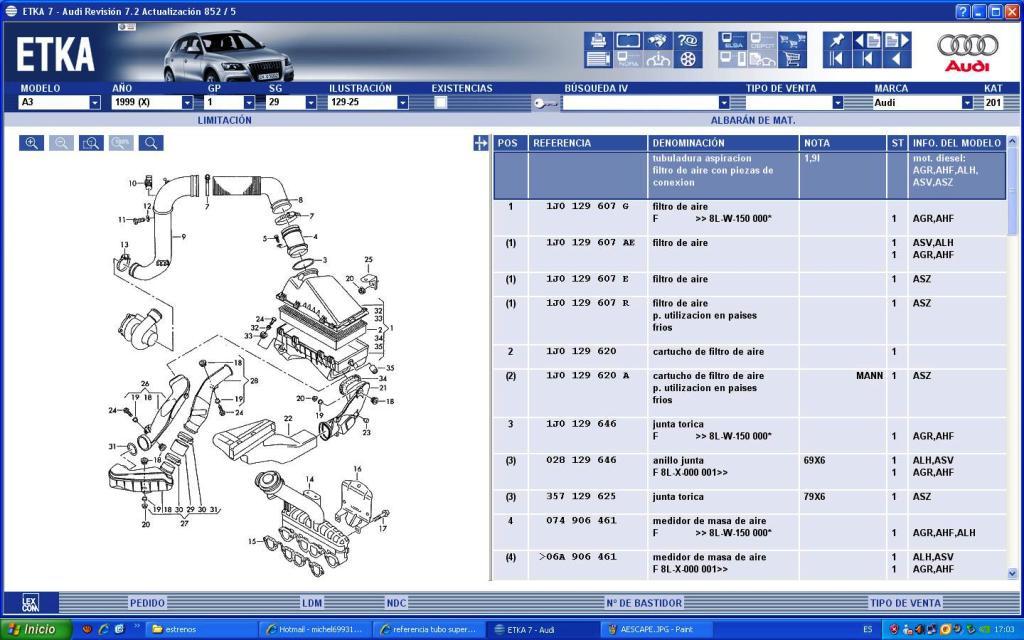Toggle the Existencias checkbox
This screenshot has height=640, width=1024.
[x=441, y=103]
